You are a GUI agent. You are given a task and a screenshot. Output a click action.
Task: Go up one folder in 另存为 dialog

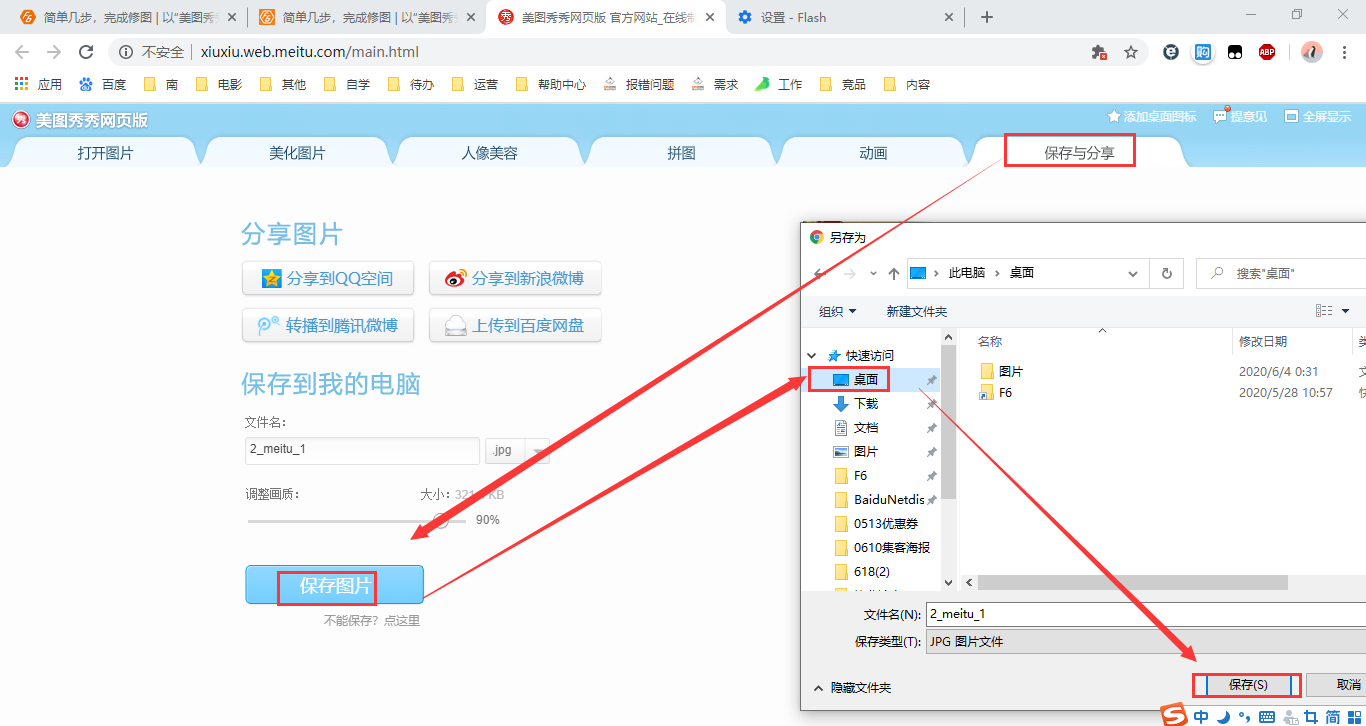coord(893,273)
